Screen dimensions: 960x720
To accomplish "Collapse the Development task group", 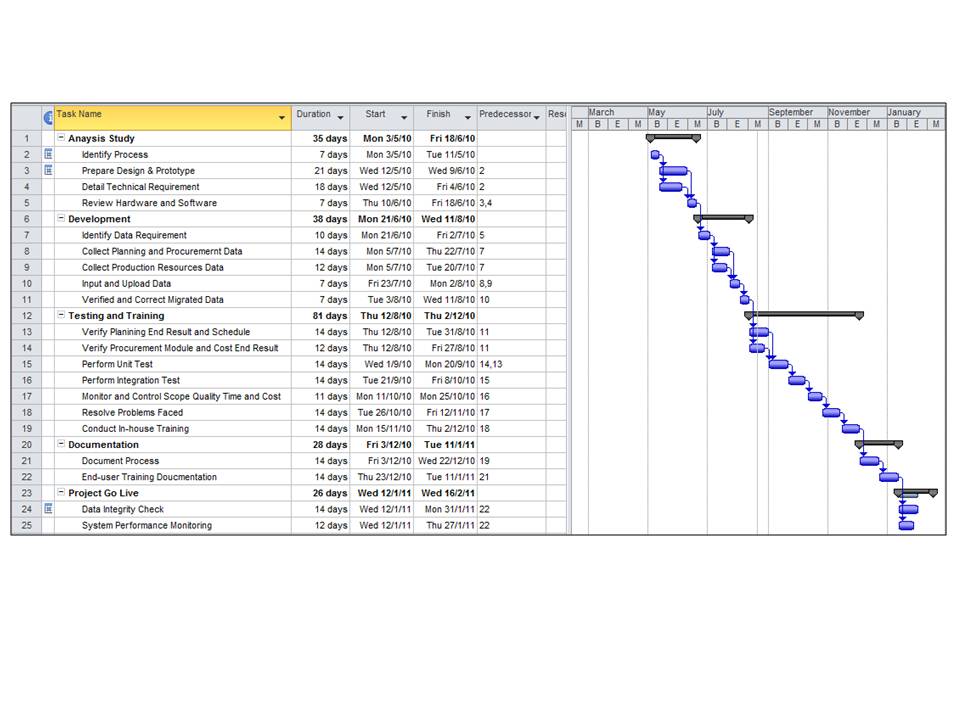I will [x=59, y=219].
